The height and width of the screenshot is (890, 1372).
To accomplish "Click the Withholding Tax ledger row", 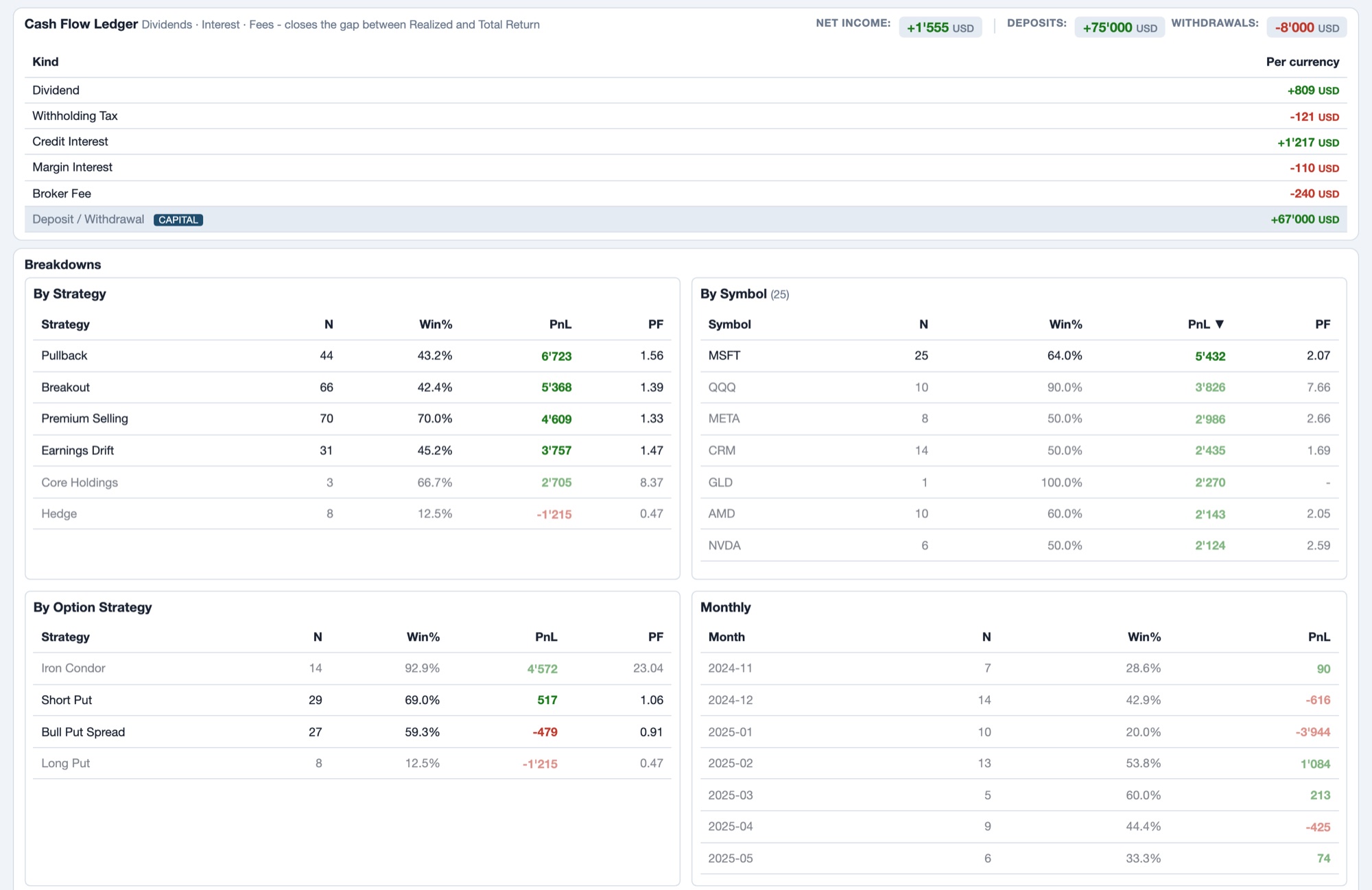I will [x=686, y=116].
